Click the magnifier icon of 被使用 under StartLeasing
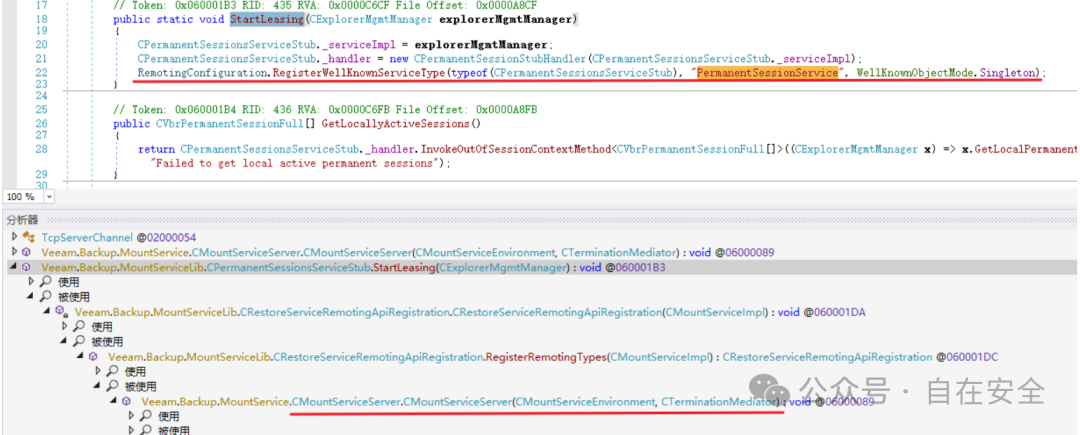Viewport: 1080px width, 435px height. [45, 296]
